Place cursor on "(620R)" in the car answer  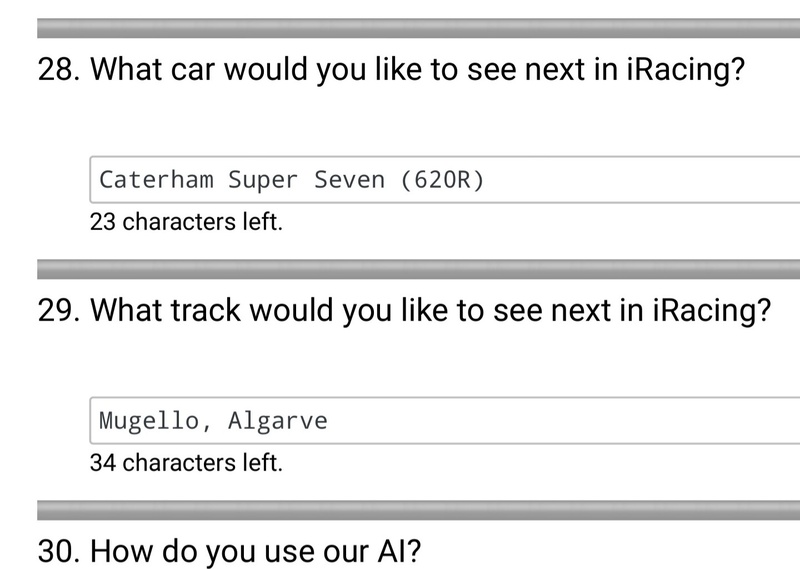pos(441,180)
